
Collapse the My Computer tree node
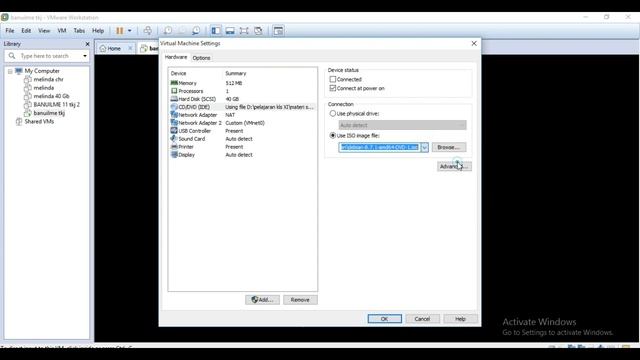click(x=10, y=71)
